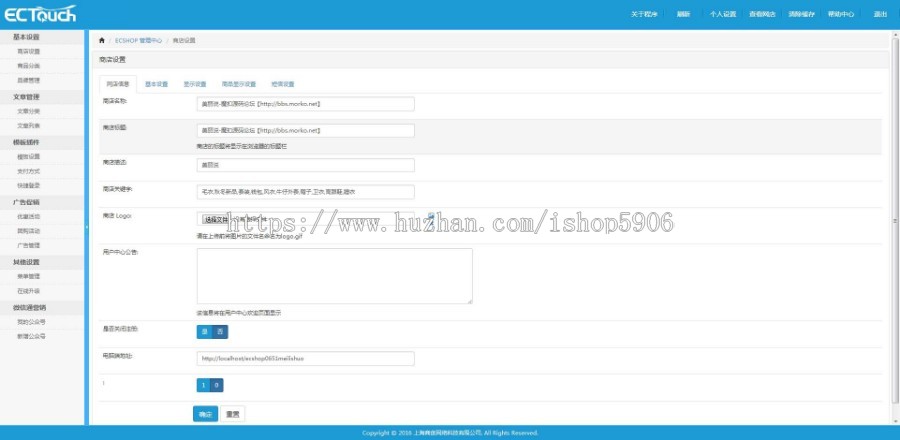Click 清除缓存 in the top bar

coord(801,14)
